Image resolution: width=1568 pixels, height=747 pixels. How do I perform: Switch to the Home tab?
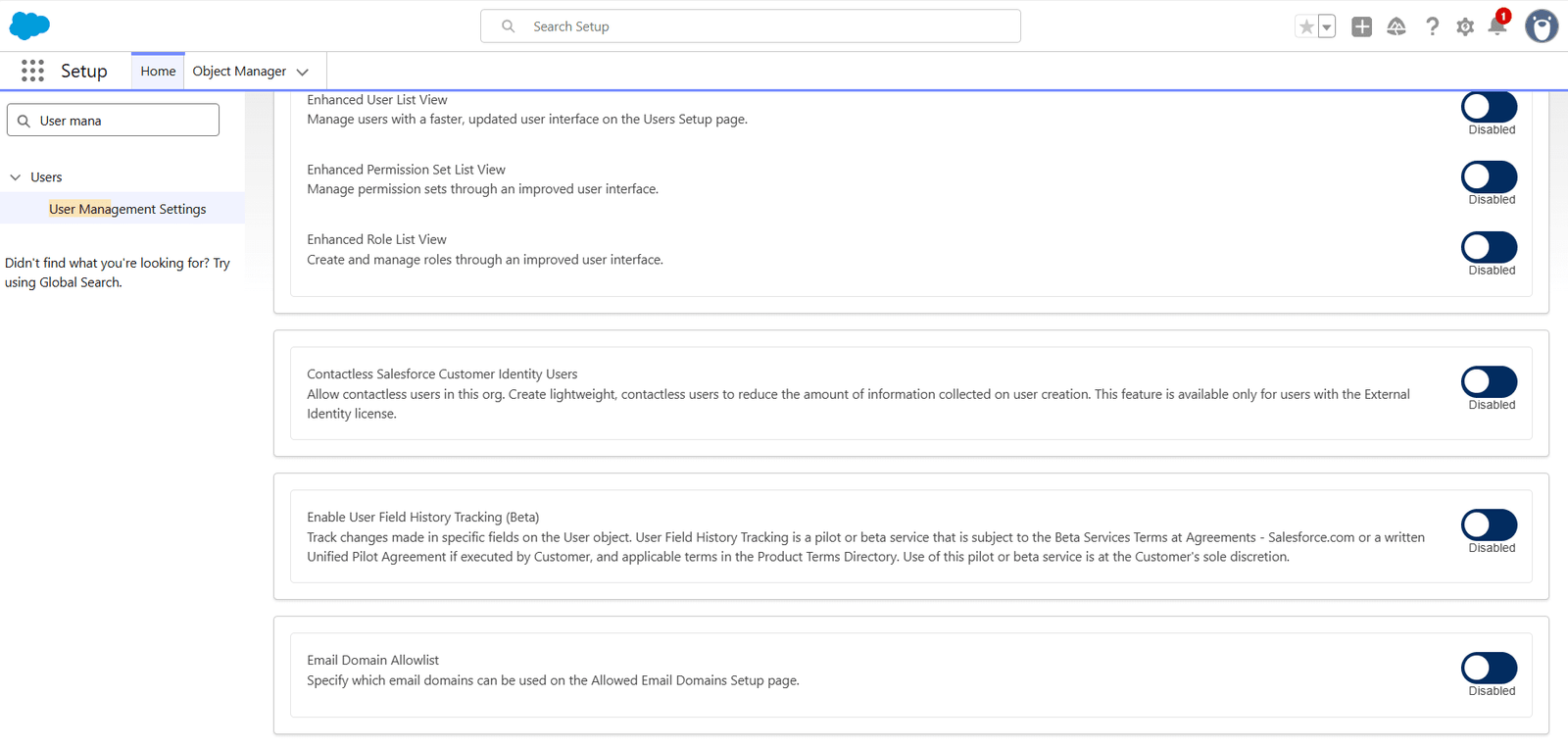pyautogui.click(x=158, y=71)
